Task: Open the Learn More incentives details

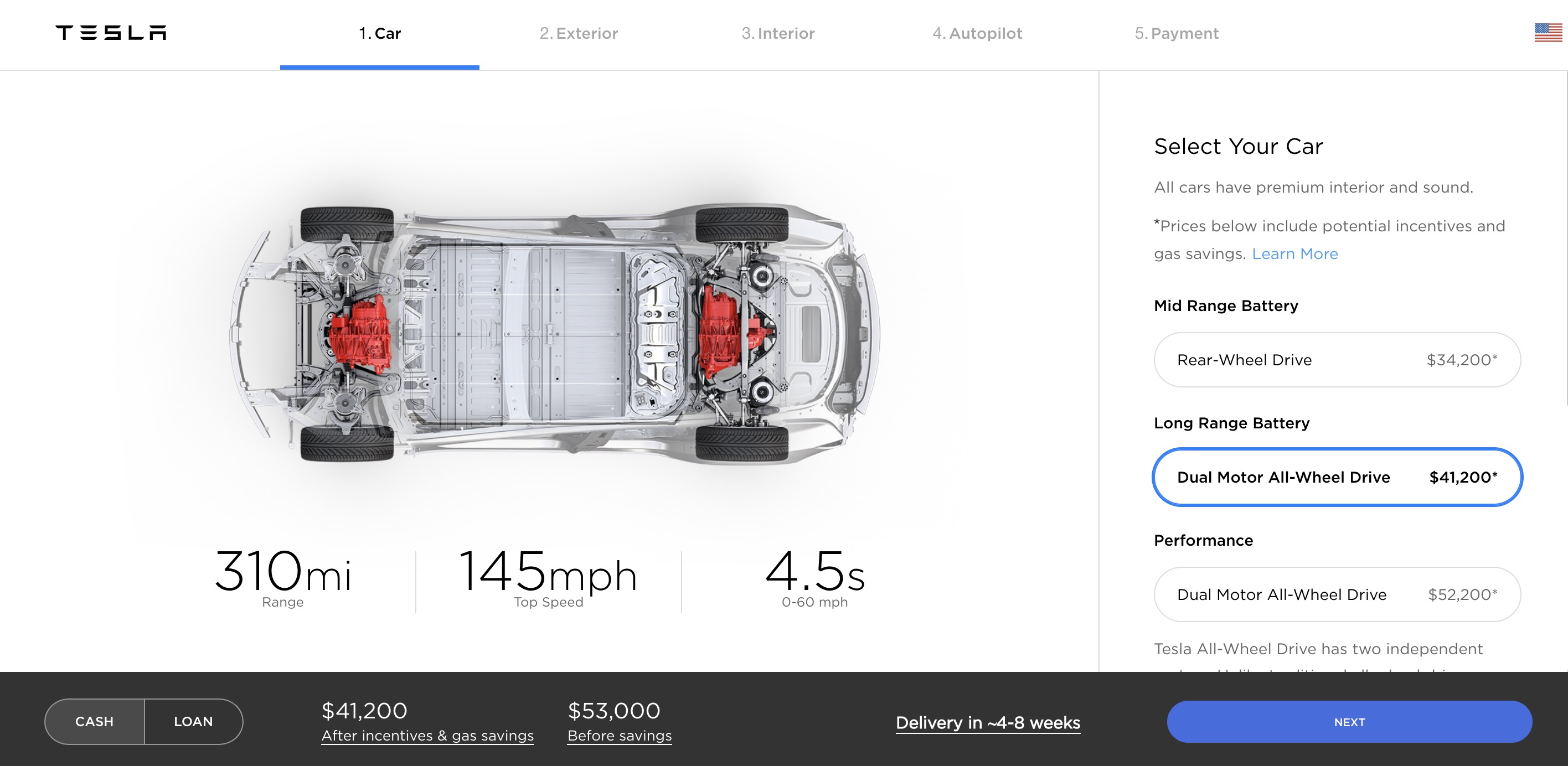Action: pyautogui.click(x=1295, y=253)
